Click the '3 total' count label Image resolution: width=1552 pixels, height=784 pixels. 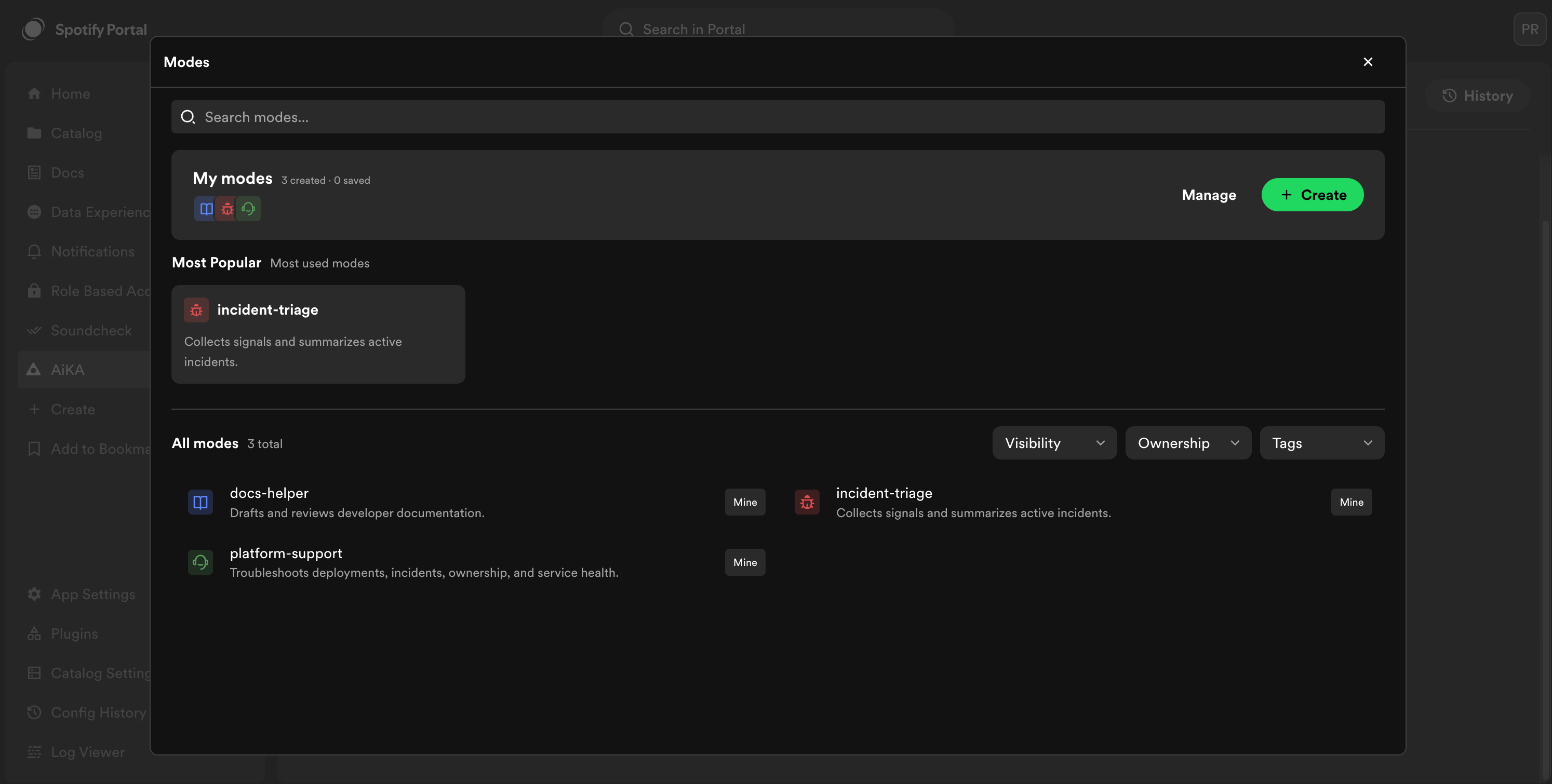coord(264,444)
